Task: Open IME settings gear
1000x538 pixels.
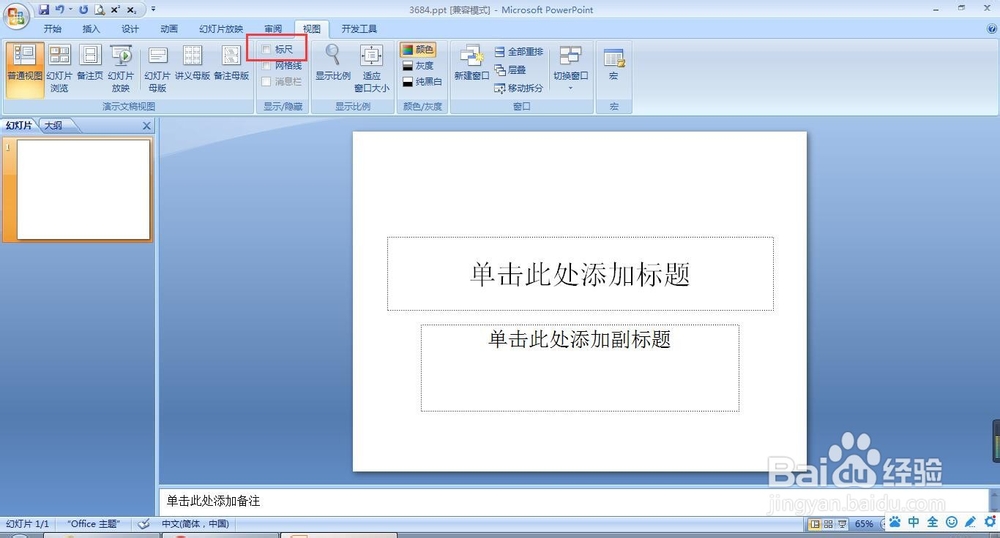Action: (x=990, y=522)
